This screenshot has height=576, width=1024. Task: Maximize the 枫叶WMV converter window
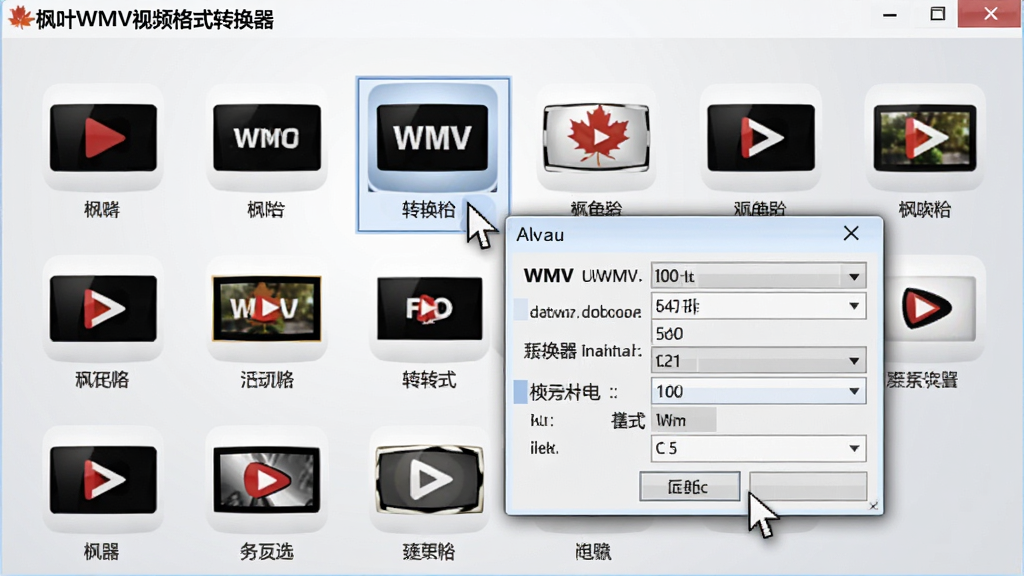pyautogui.click(x=938, y=14)
